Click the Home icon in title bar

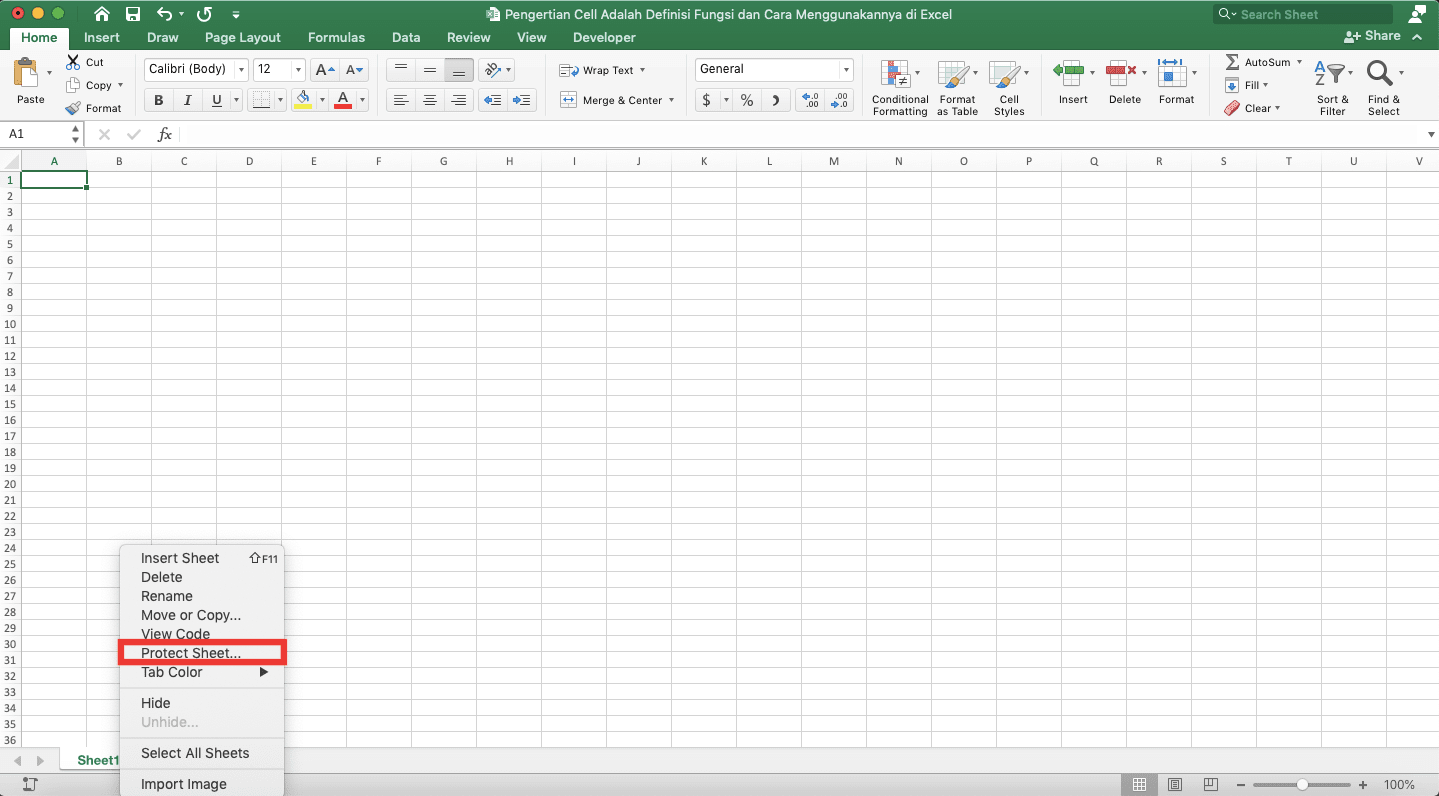click(x=102, y=14)
